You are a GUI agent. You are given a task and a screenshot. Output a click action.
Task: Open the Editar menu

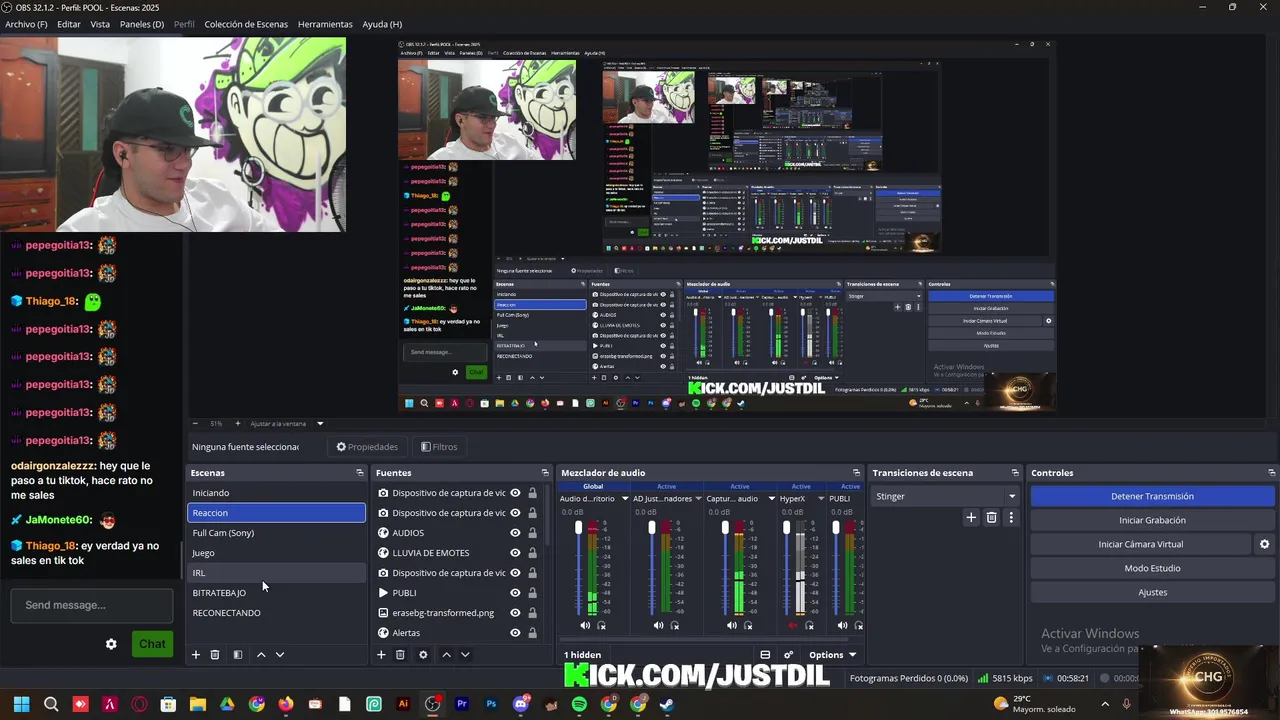pos(69,24)
